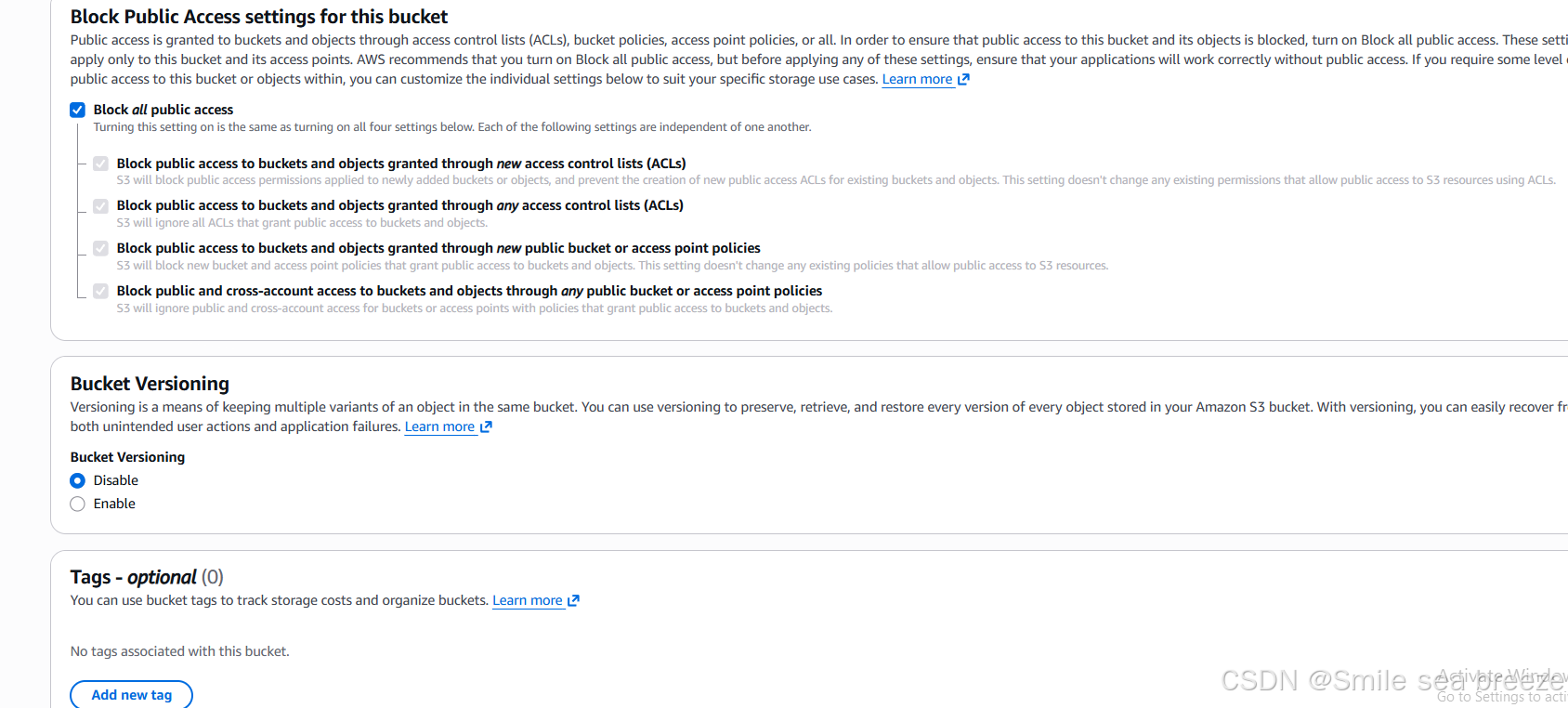Screen dimensions: 1568x708
Task: Uncheck the Block all public access checkbox
Action: (77, 110)
